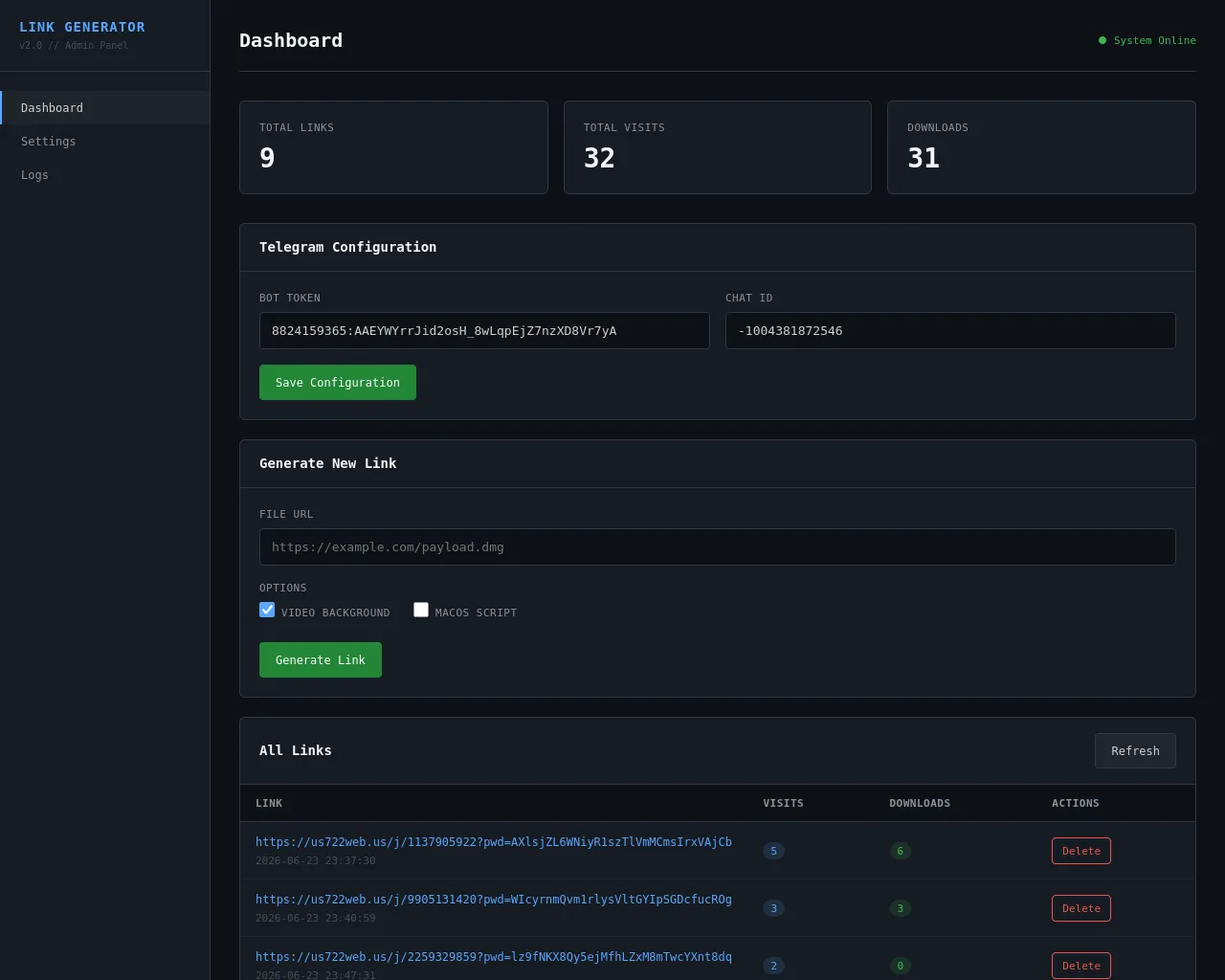Click the LINK column header
Screen dimensions: 1225x980
(x=269, y=803)
